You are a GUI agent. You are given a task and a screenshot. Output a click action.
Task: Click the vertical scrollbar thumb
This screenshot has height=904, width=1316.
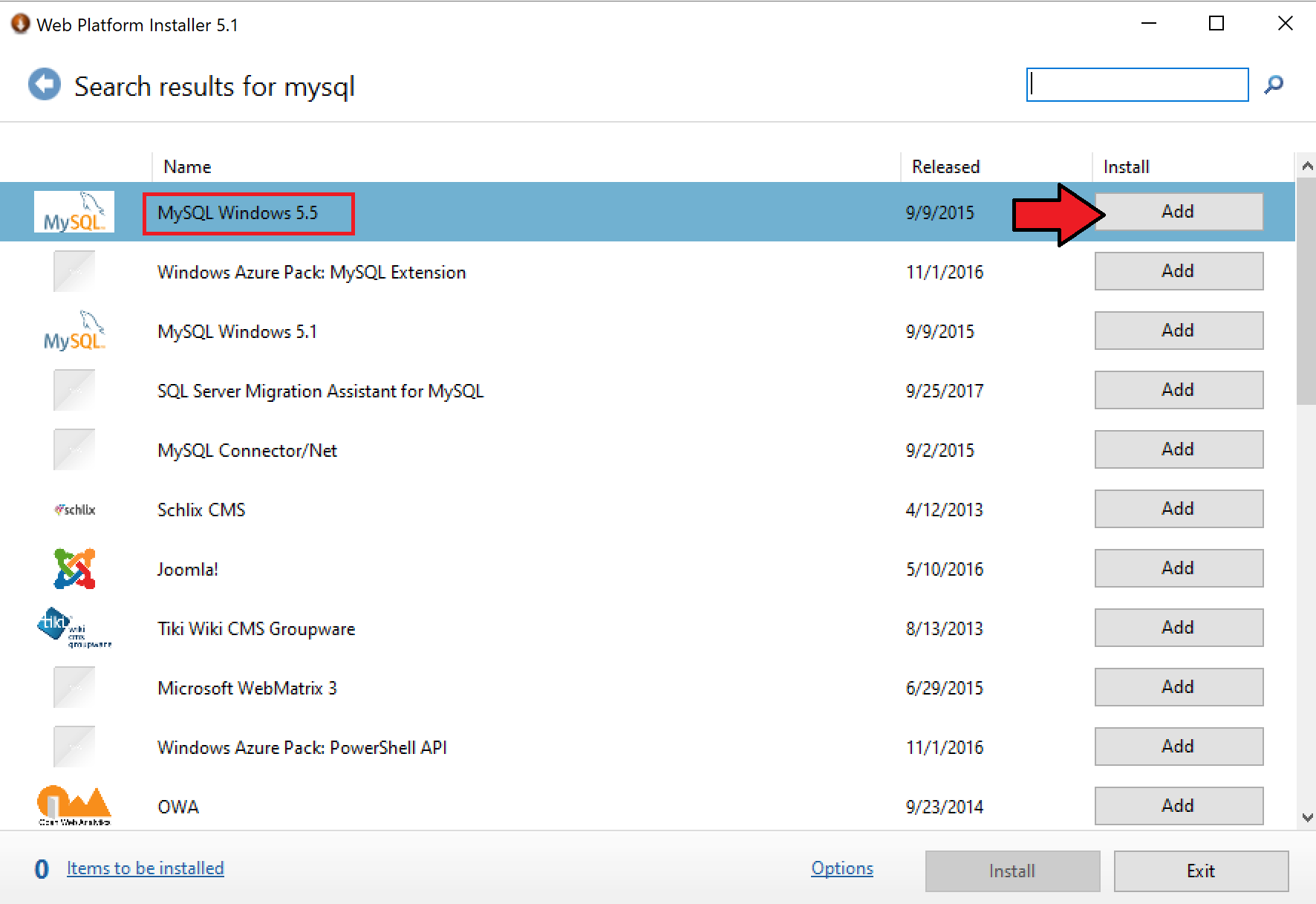tap(1307, 291)
